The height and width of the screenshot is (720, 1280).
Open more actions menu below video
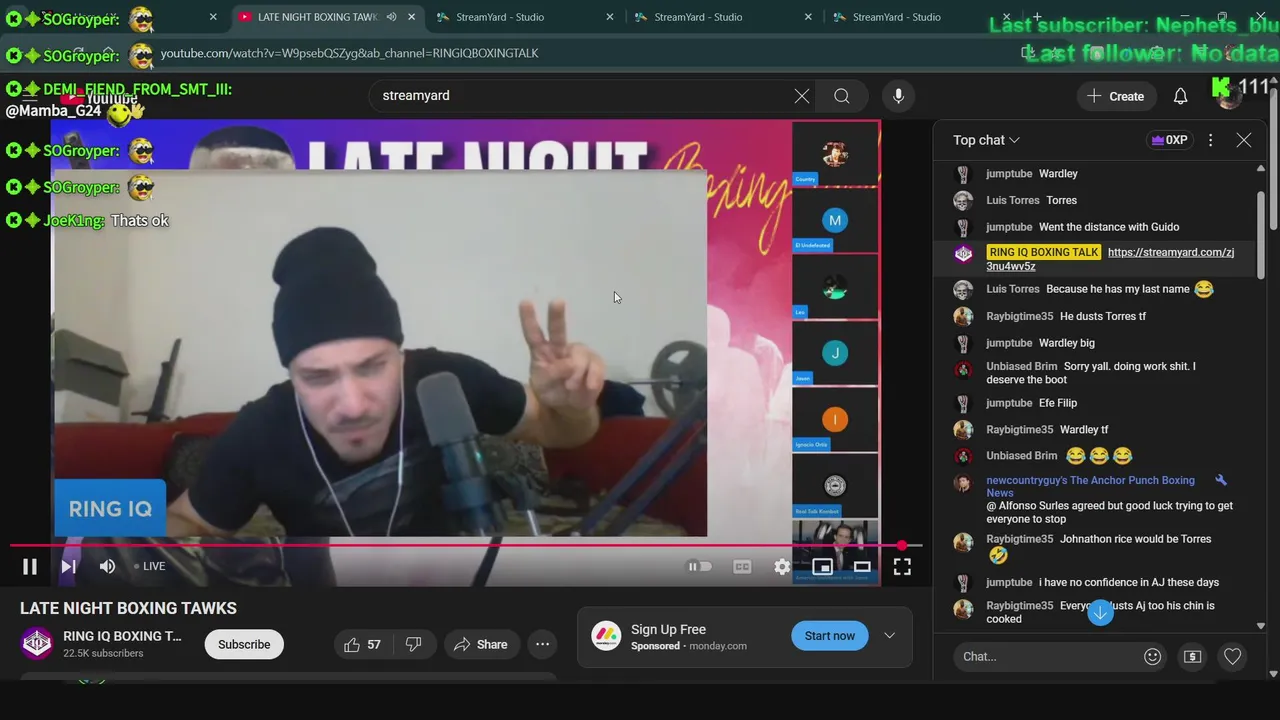tap(542, 645)
